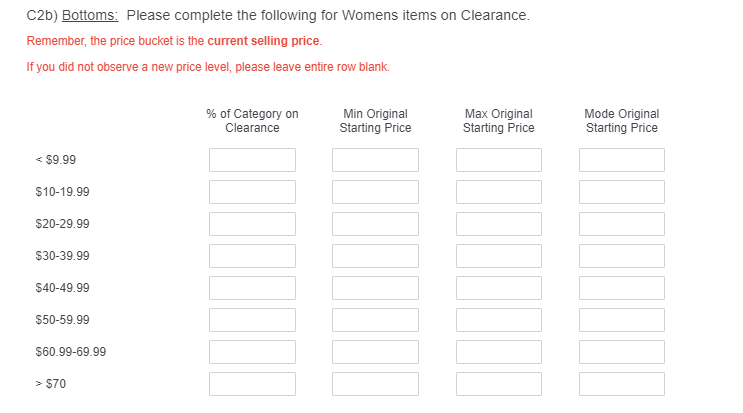Click % of Category field for > $70
Image resolution: width=743 pixels, height=413 pixels.
[252, 384]
